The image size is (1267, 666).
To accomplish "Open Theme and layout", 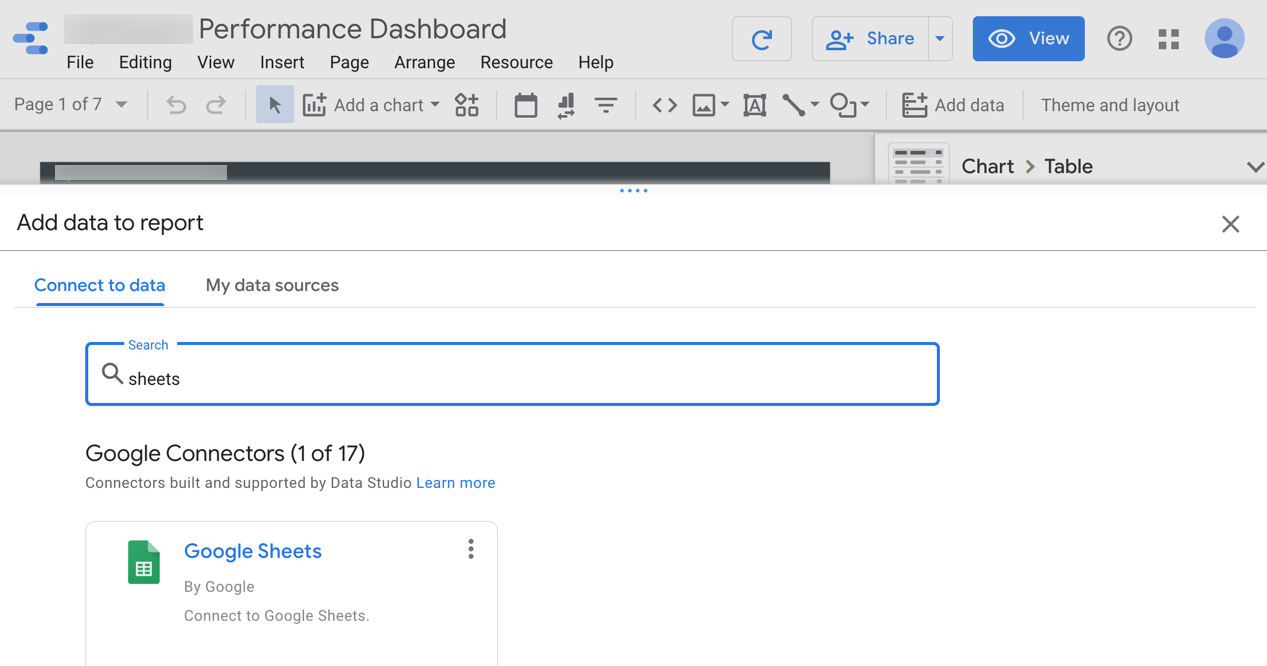I will click(1110, 105).
